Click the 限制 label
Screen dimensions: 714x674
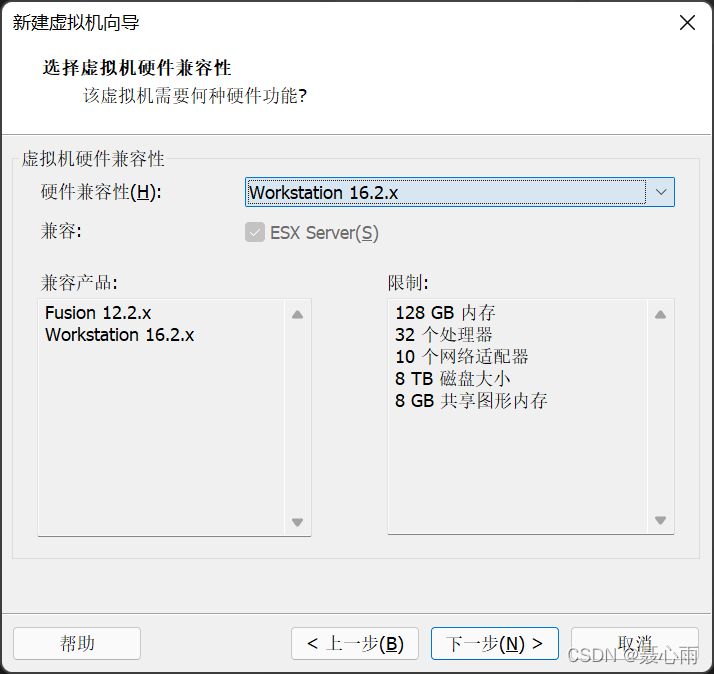pyautogui.click(x=408, y=283)
